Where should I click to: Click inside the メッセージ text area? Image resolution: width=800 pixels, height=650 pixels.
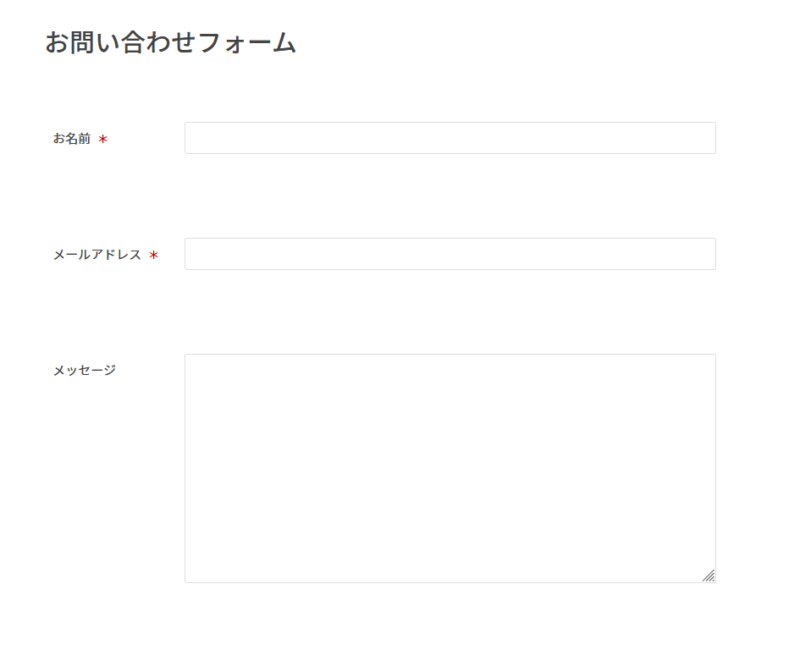450,468
